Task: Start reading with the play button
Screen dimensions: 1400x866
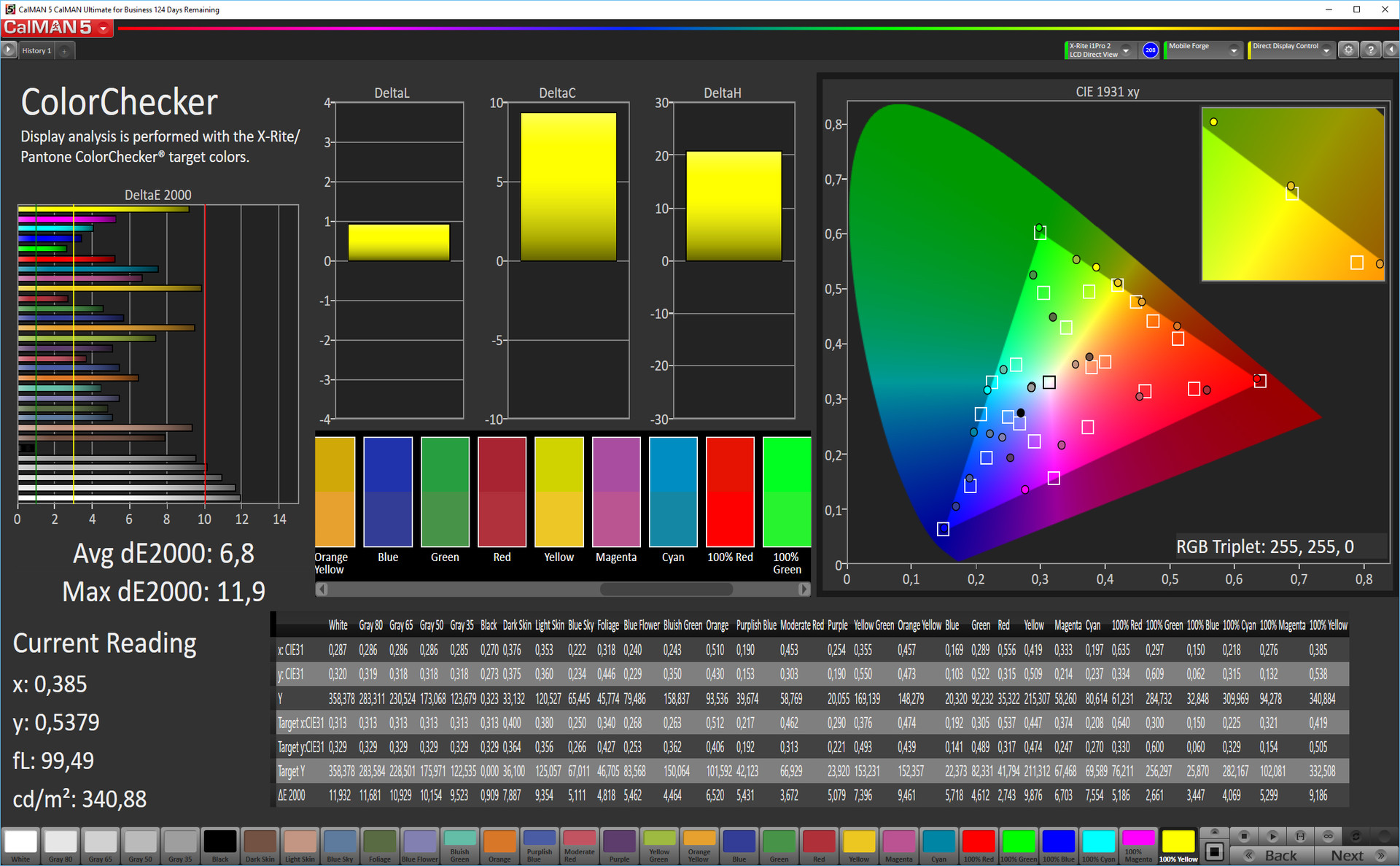Action: coord(1272,836)
